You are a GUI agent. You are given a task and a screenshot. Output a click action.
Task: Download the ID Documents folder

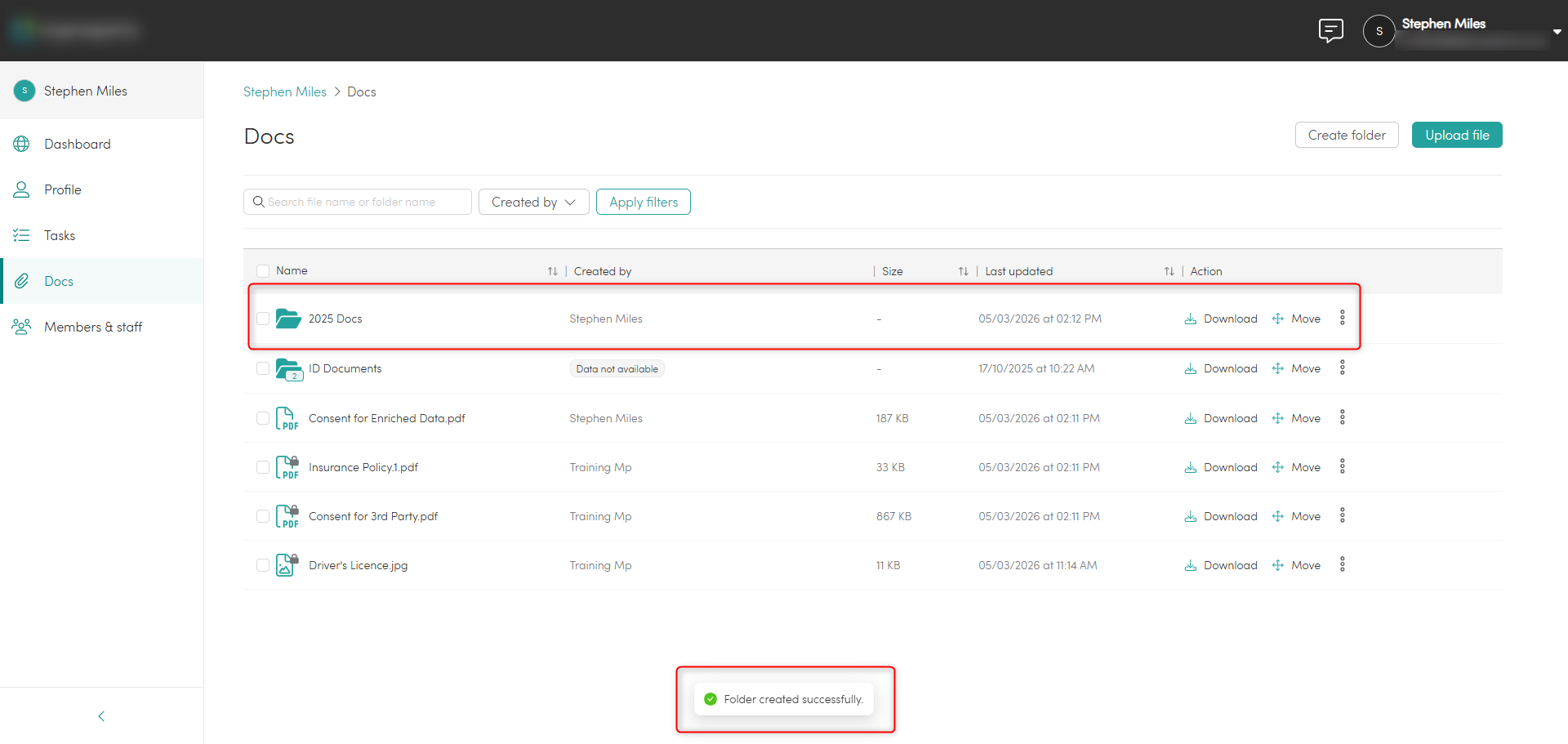tap(1221, 368)
